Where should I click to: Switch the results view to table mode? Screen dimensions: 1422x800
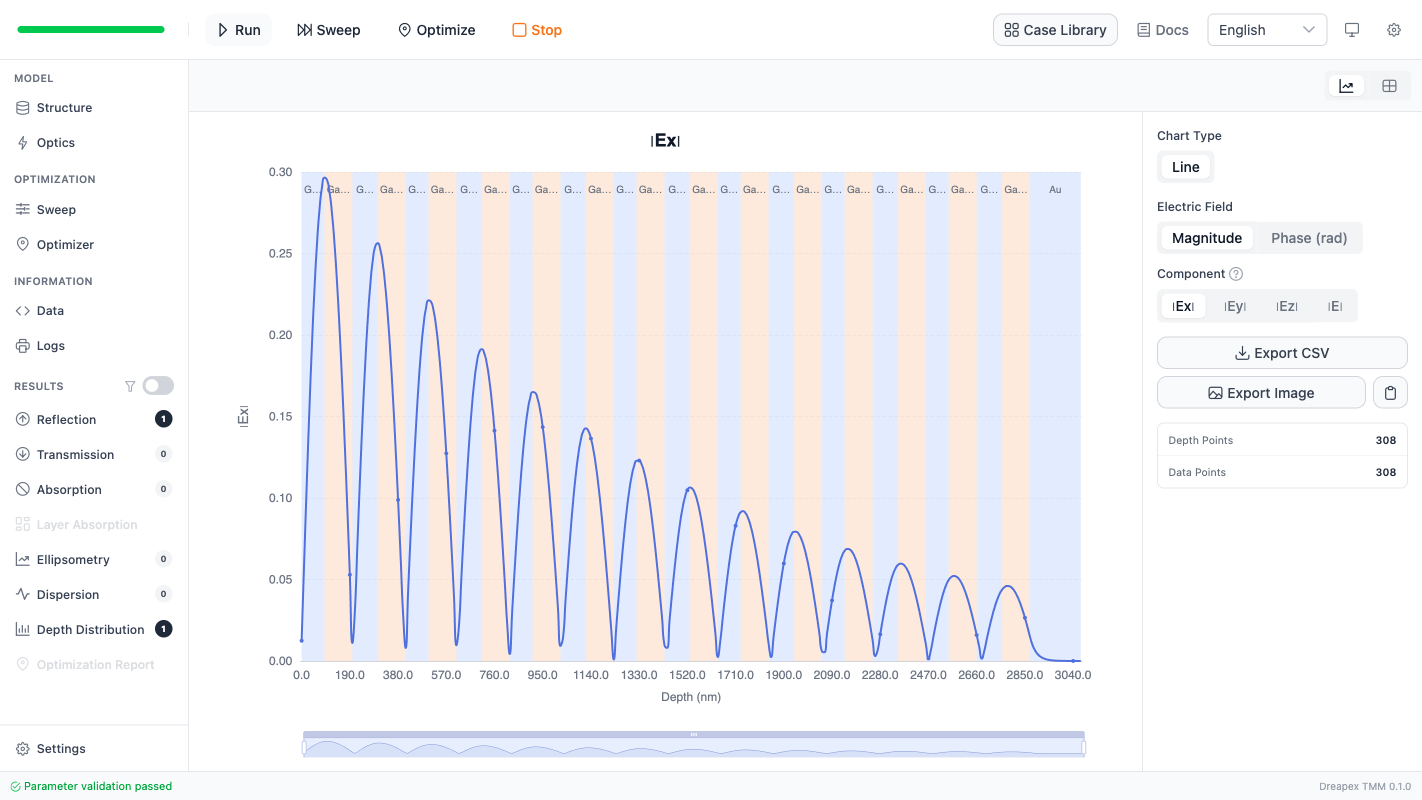(x=1389, y=85)
